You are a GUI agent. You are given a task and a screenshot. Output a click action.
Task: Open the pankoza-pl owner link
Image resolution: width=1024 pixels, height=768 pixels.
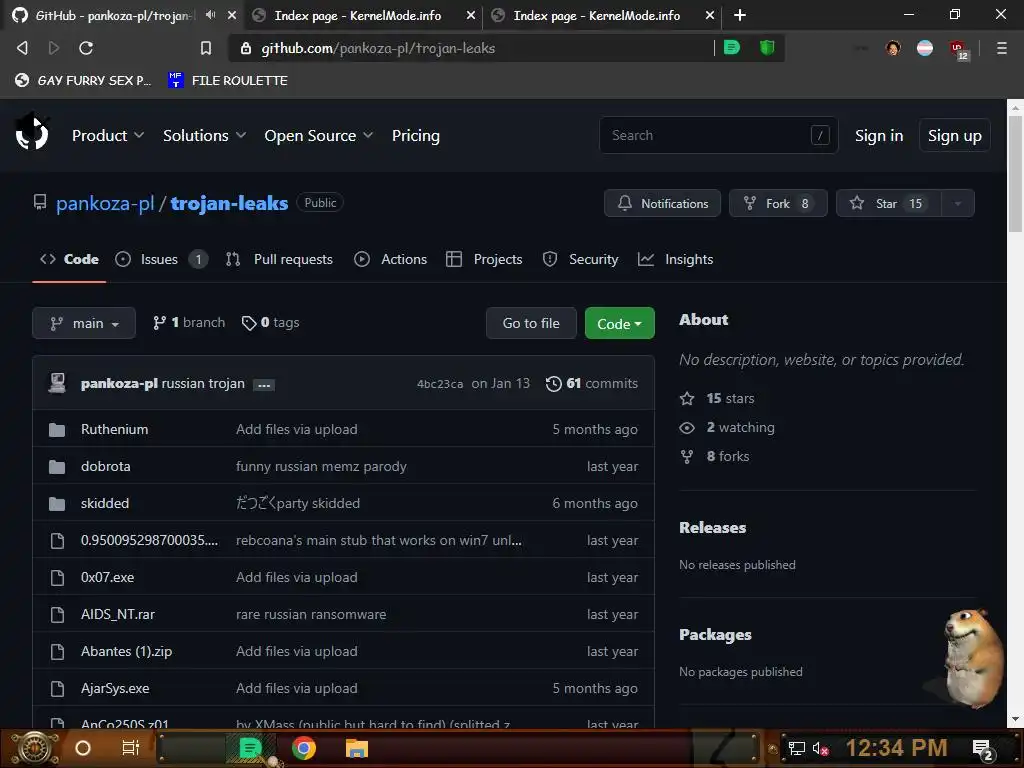pyautogui.click(x=105, y=203)
